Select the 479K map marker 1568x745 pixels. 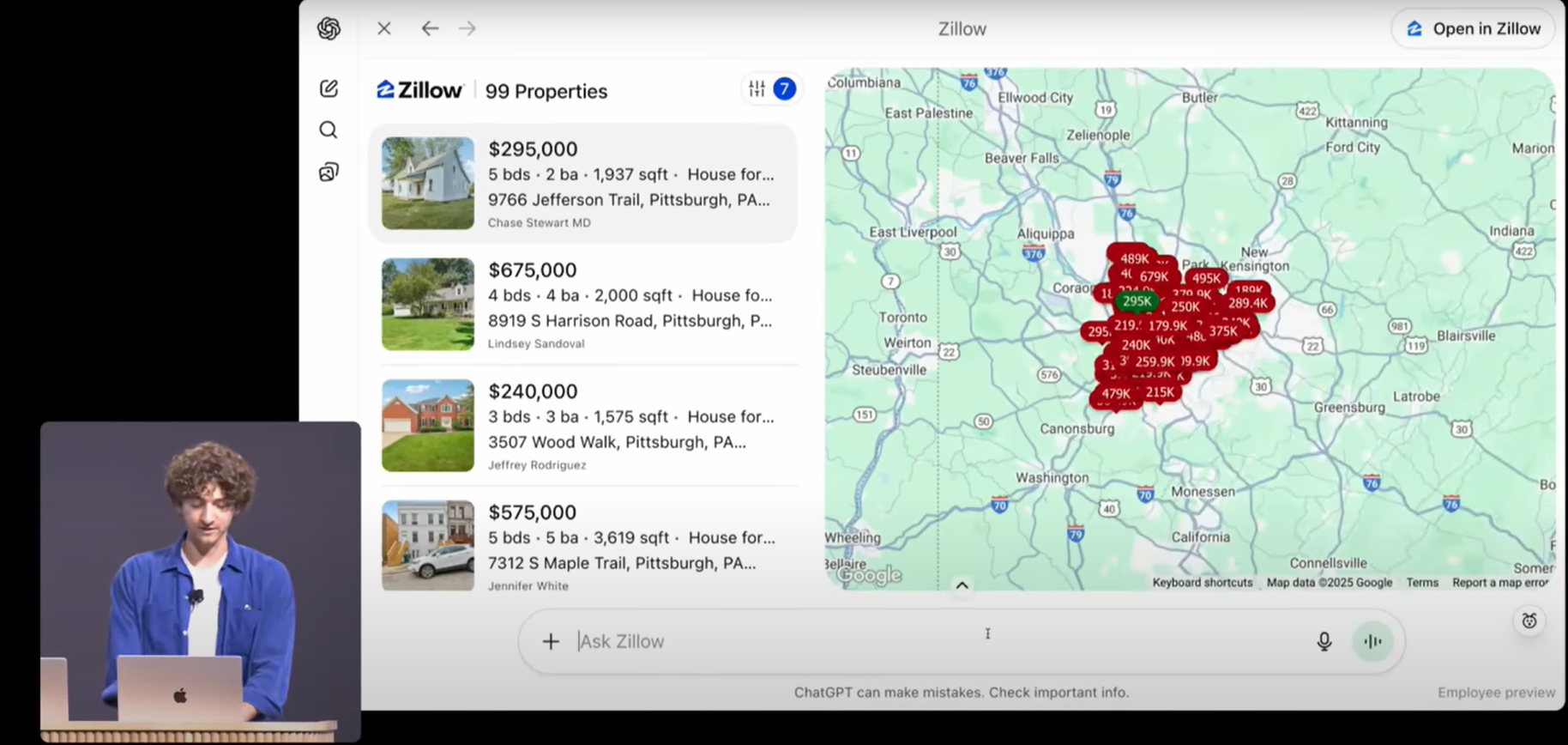point(1116,394)
